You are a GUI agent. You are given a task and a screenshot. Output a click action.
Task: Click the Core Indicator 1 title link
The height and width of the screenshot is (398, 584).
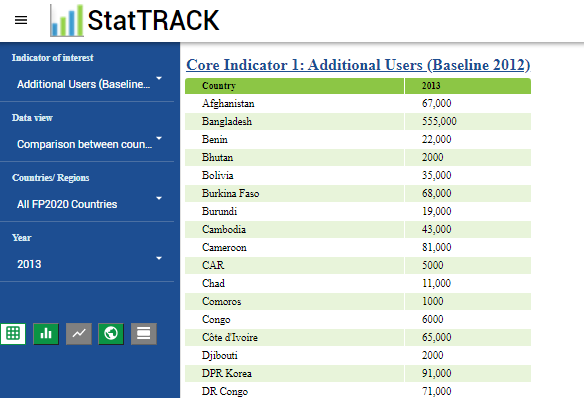pyautogui.click(x=358, y=65)
